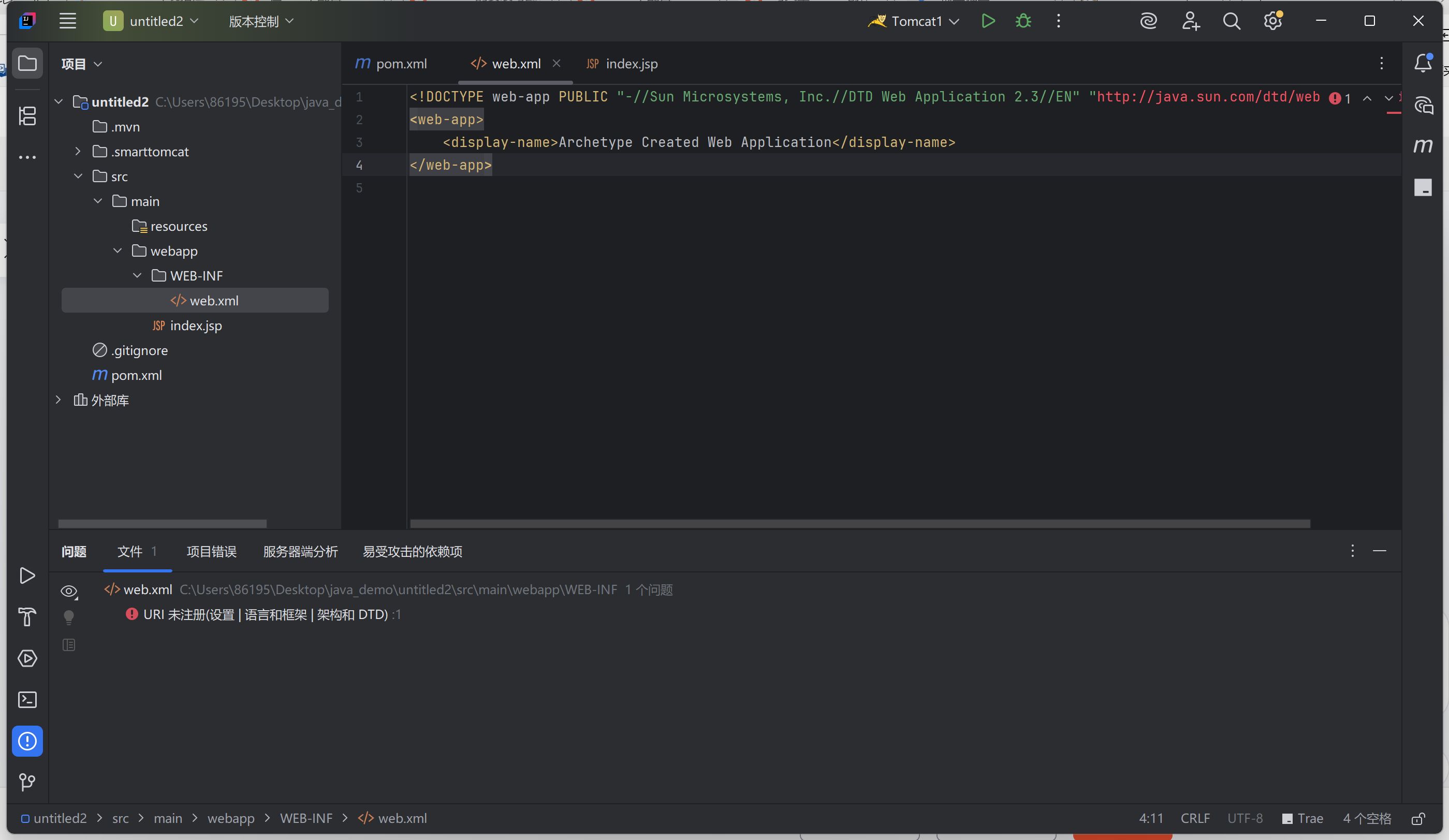
Task: Open the URI 未注册 problem entry
Action: pyautogui.click(x=264, y=615)
